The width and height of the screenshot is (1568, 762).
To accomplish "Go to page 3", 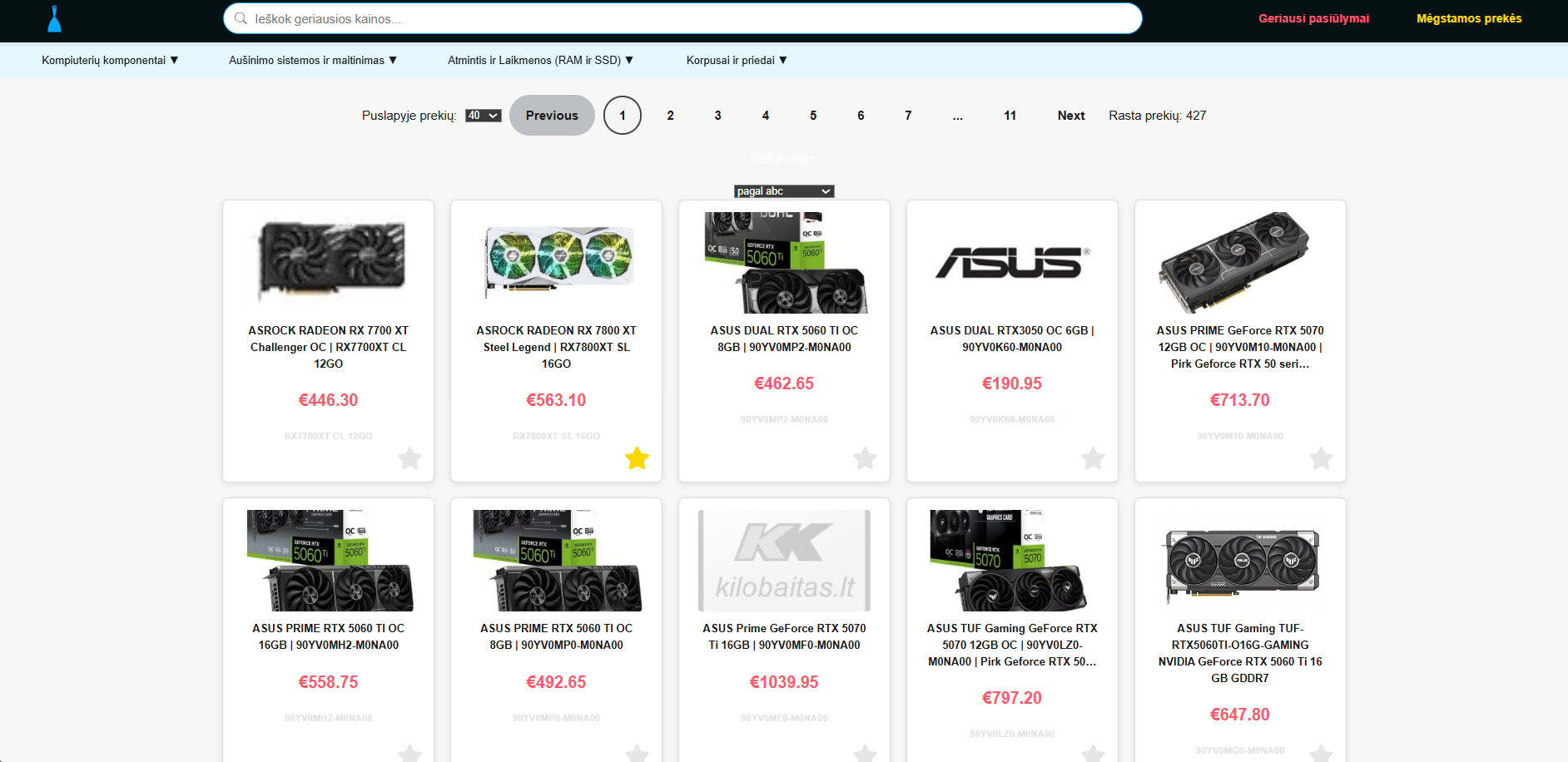I will [717, 116].
